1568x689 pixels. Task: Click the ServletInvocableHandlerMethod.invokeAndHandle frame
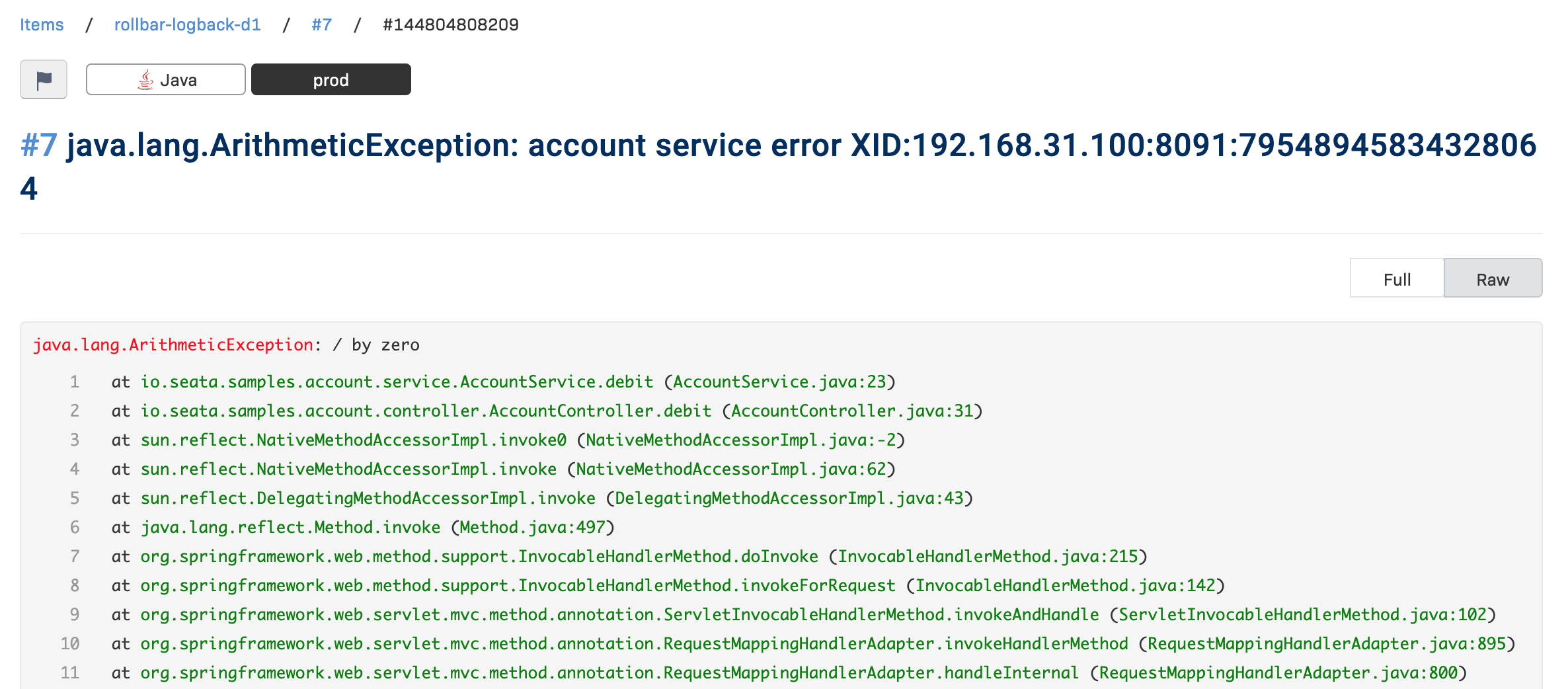click(x=619, y=614)
